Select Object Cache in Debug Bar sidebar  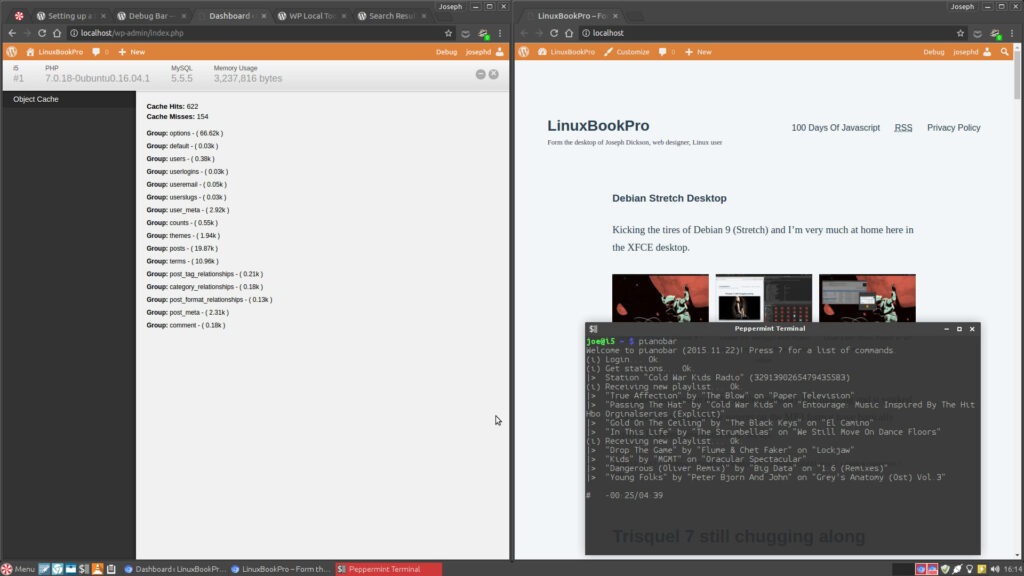68,99
